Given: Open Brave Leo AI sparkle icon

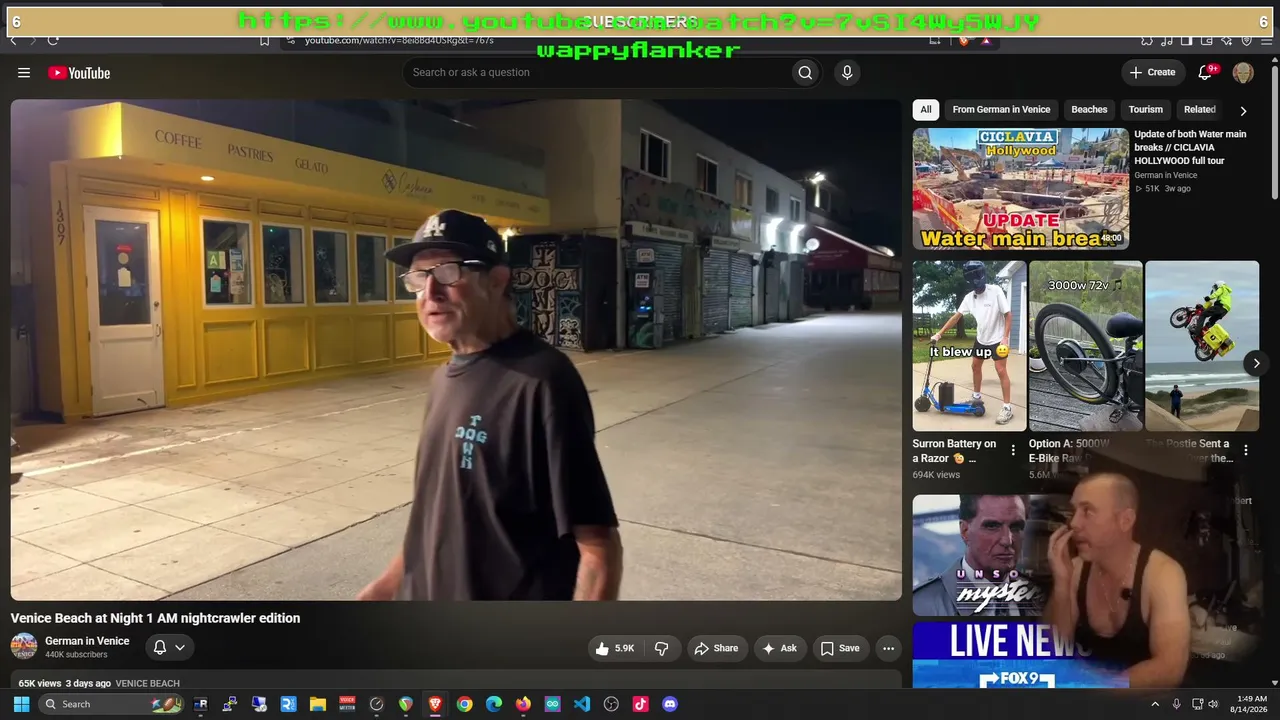Looking at the screenshot, I should coord(1227,41).
